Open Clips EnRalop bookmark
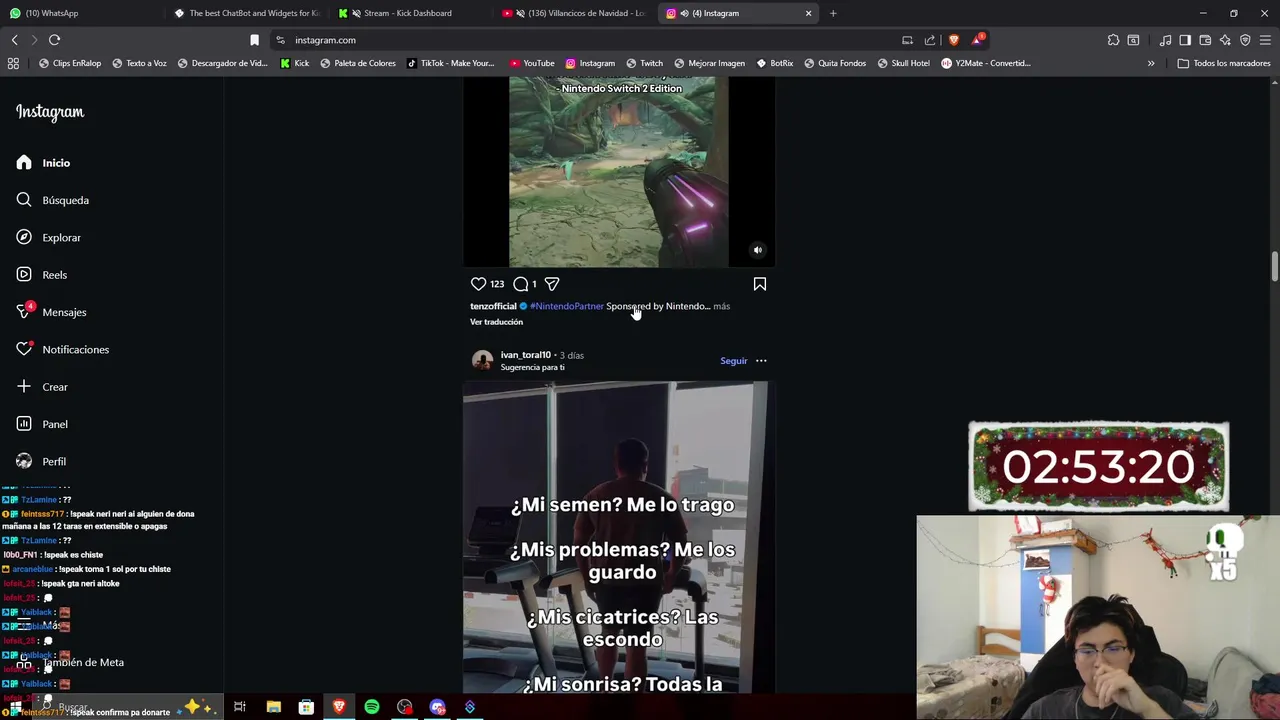The height and width of the screenshot is (720, 1280). (70, 63)
